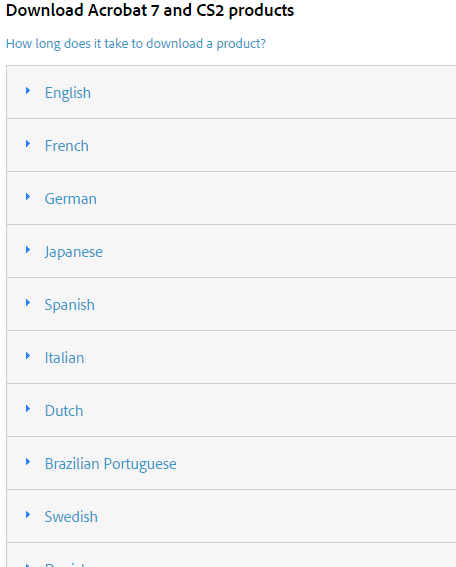Choose the Brazilian Portuguese label

click(110, 464)
